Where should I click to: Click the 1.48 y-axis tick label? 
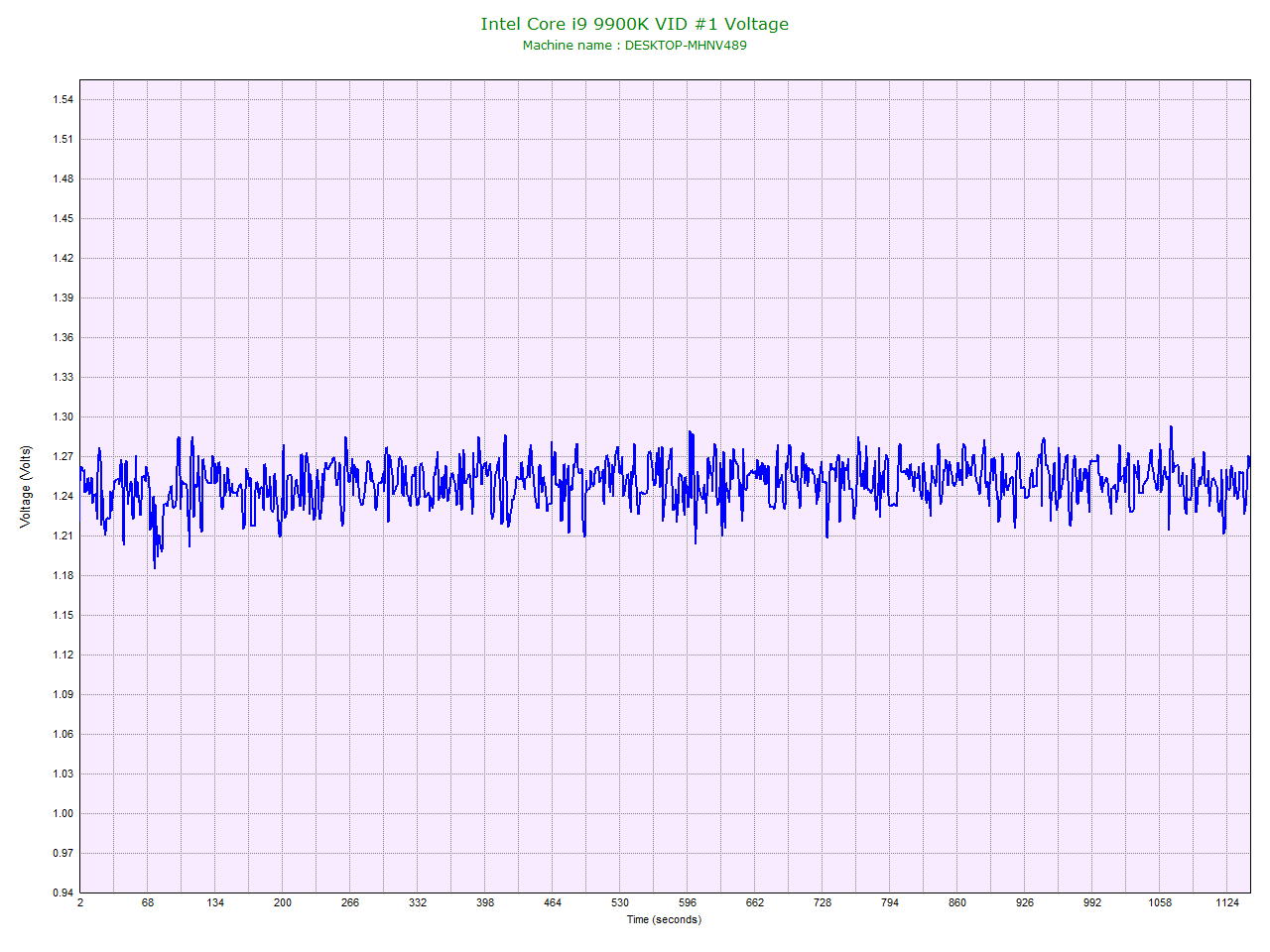(63, 178)
